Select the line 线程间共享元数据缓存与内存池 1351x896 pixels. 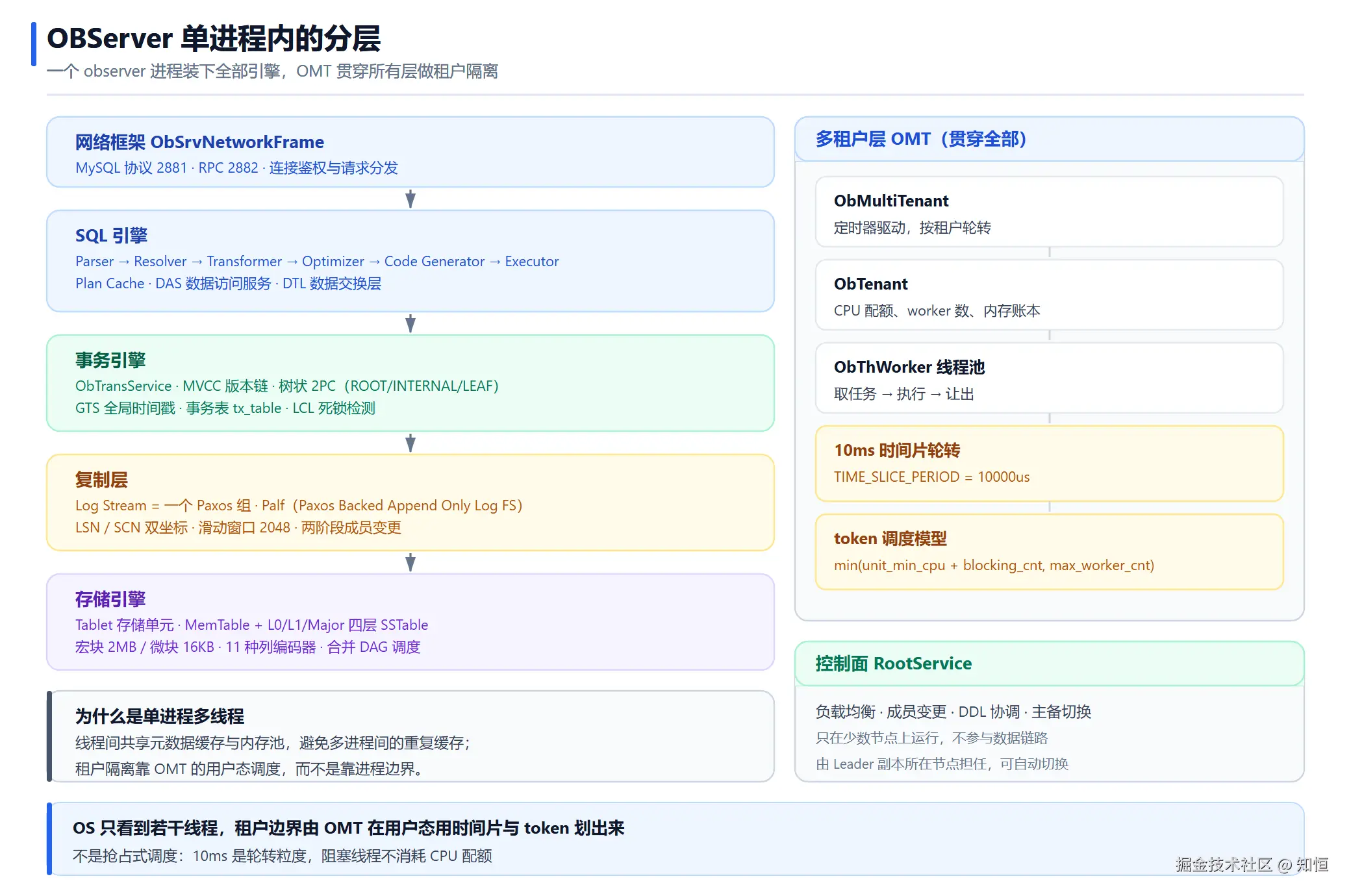tap(273, 743)
